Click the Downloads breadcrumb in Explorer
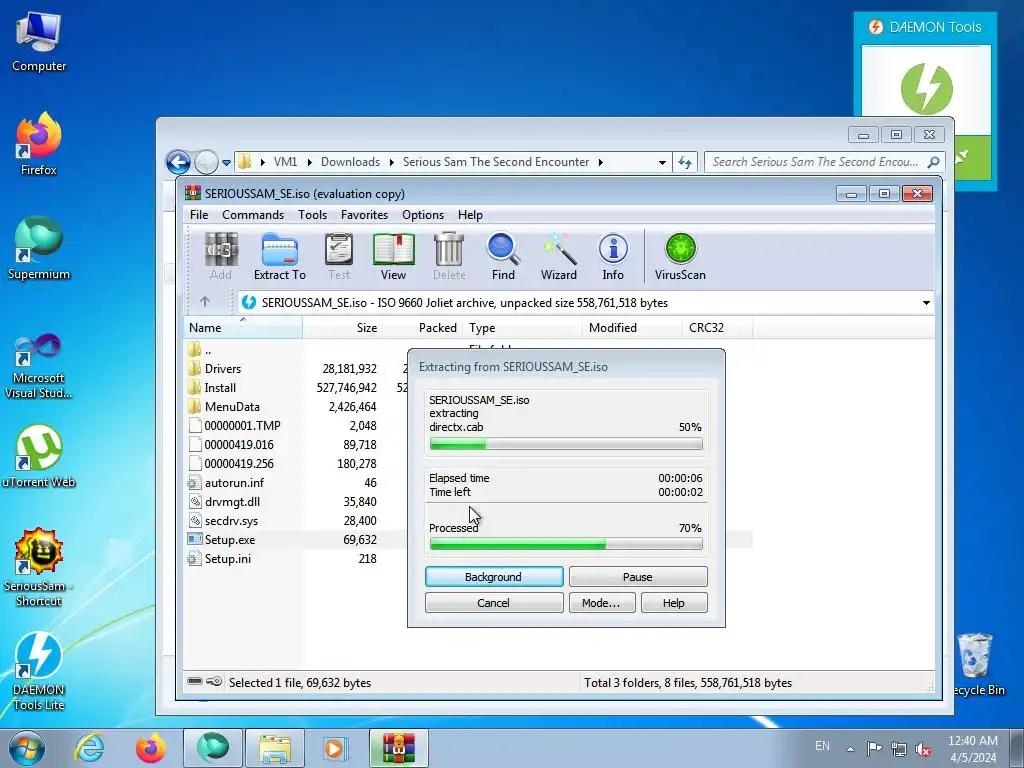 350,162
